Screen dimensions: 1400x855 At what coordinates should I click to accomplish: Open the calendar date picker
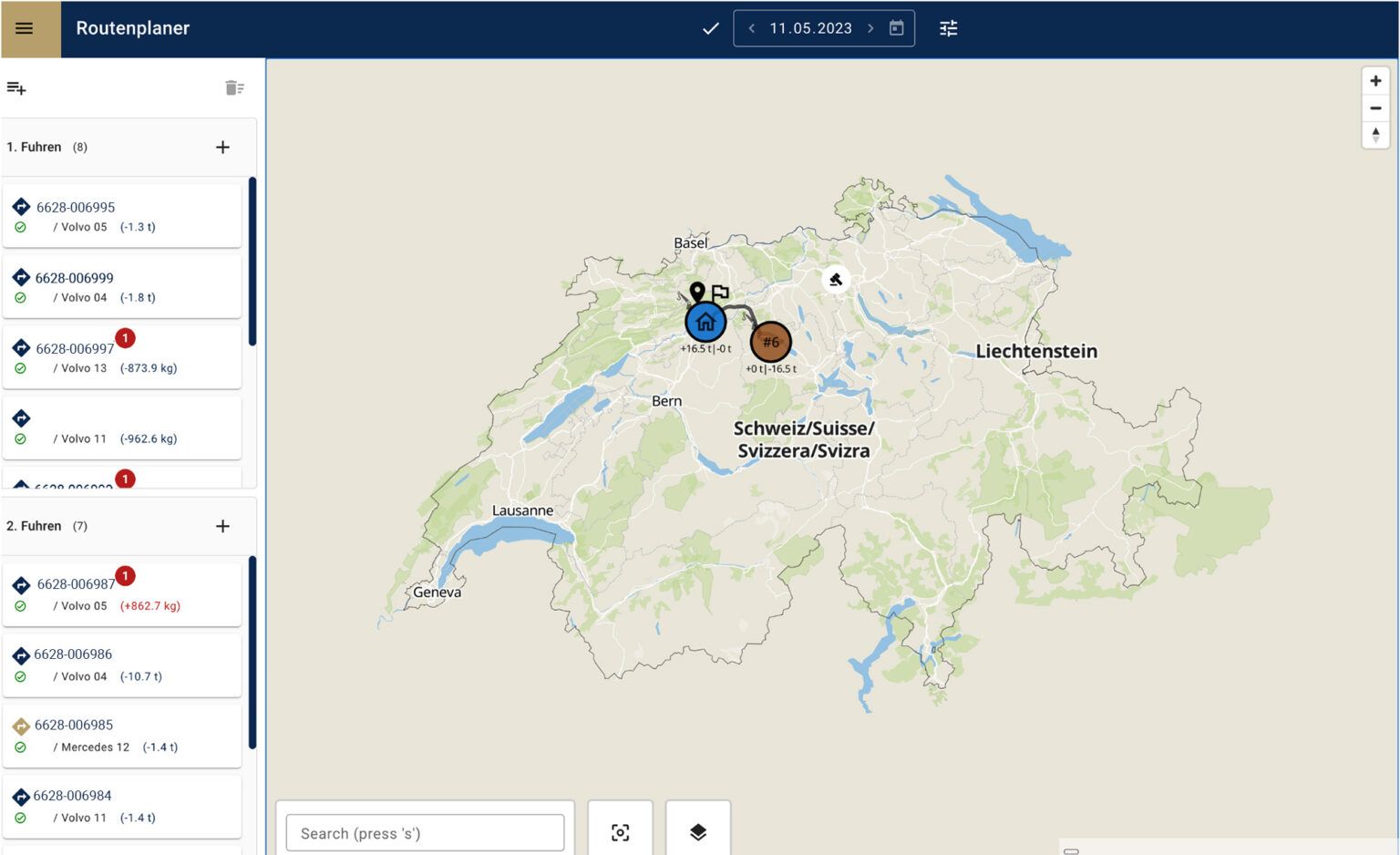click(896, 28)
